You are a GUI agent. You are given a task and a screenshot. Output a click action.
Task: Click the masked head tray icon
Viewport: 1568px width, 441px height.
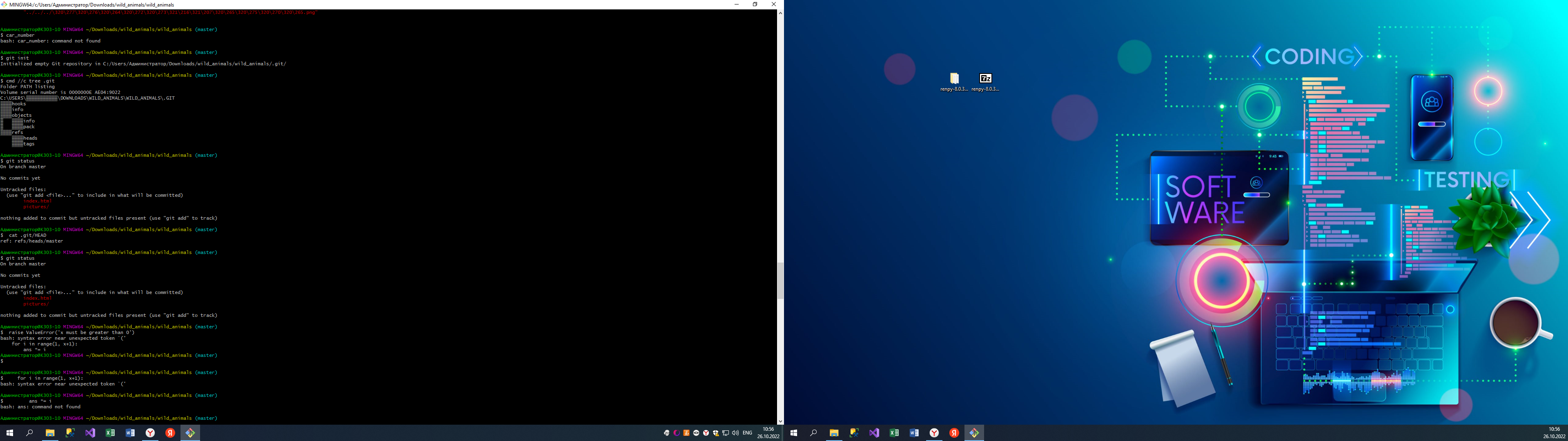(x=667, y=433)
